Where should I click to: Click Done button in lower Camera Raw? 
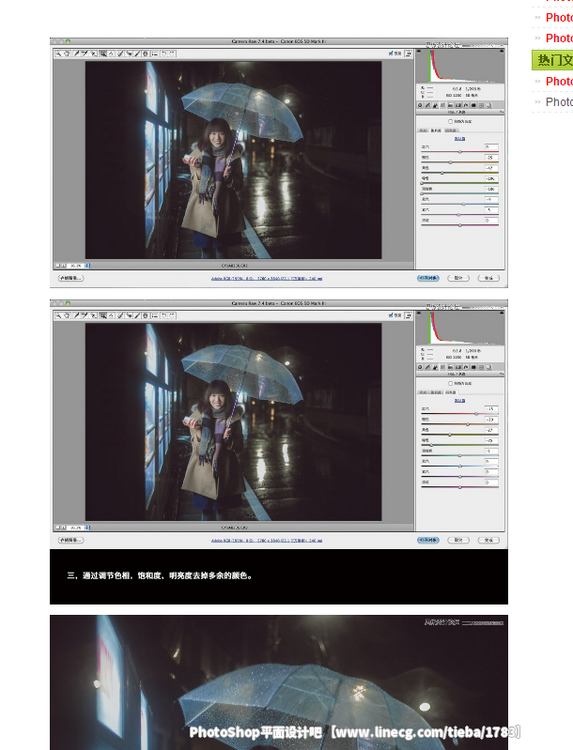pyautogui.click(x=488, y=540)
